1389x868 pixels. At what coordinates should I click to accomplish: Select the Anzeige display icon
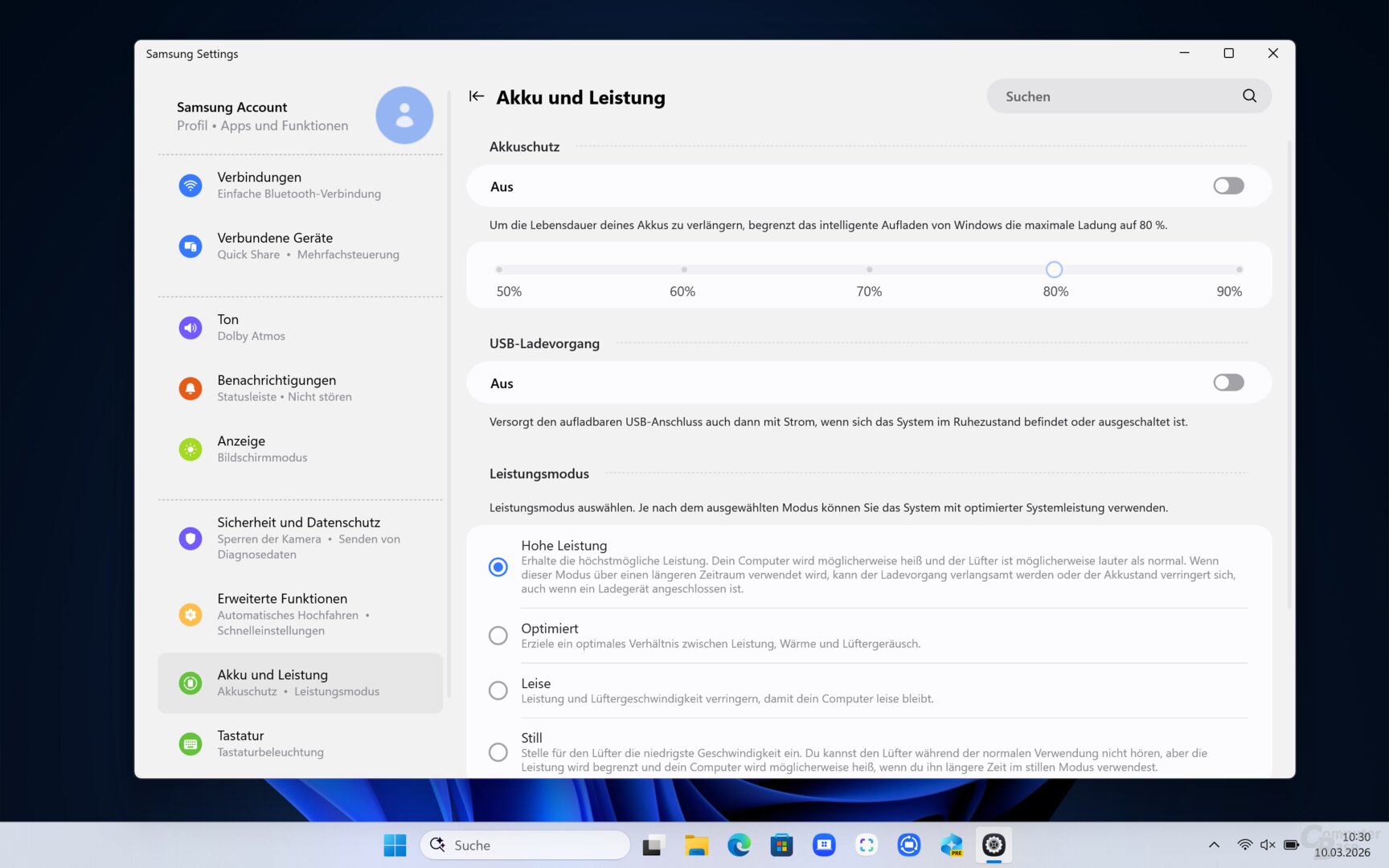tap(190, 448)
